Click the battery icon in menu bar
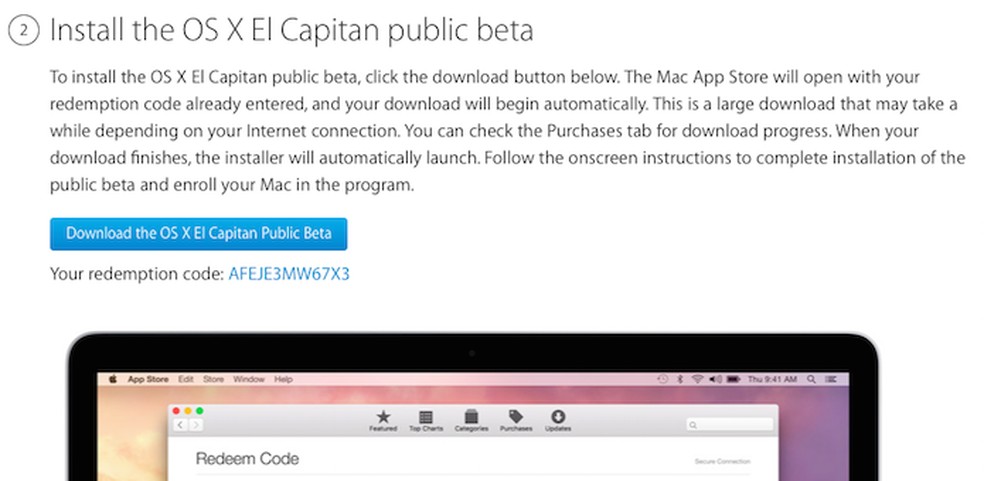Viewport: 984px width, 481px height. [x=734, y=379]
